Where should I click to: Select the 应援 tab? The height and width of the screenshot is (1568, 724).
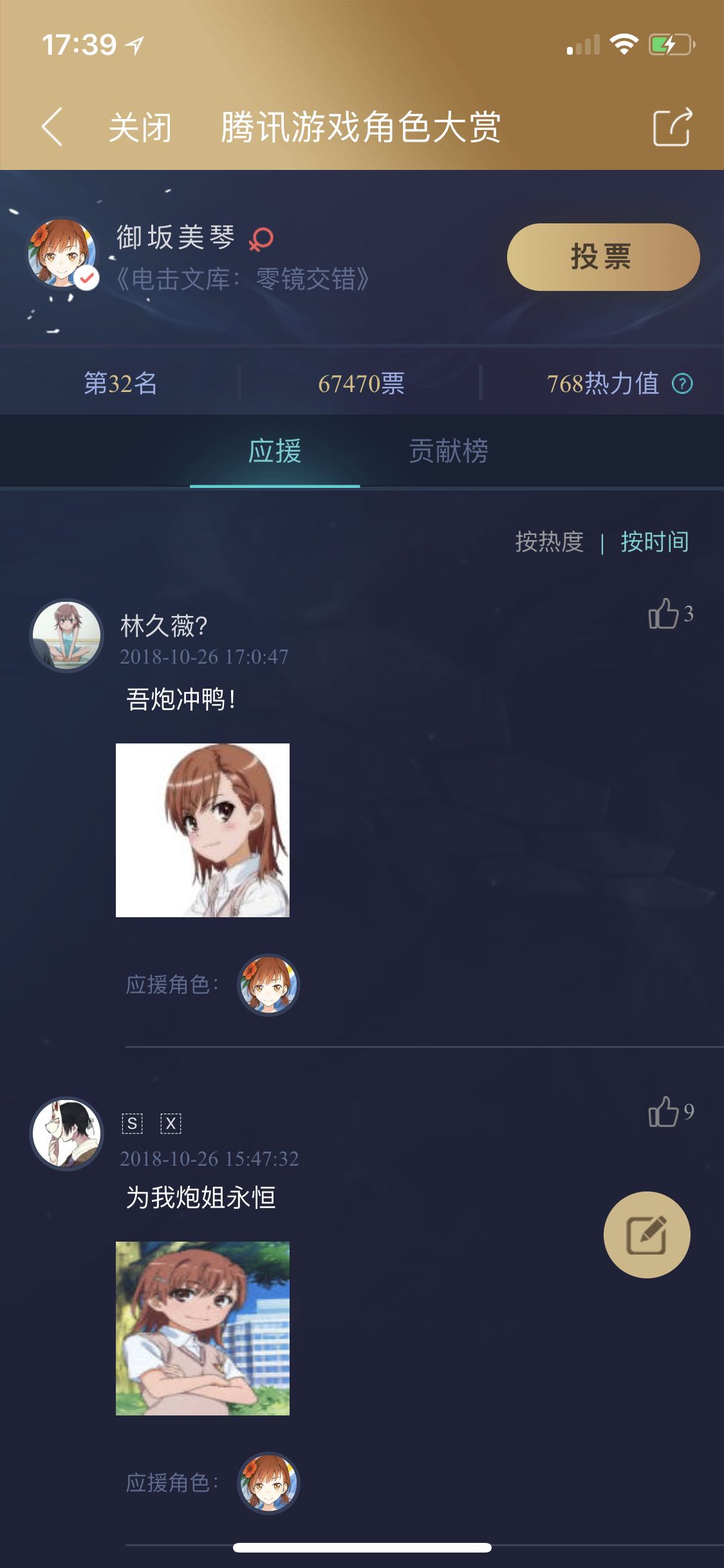(x=275, y=451)
